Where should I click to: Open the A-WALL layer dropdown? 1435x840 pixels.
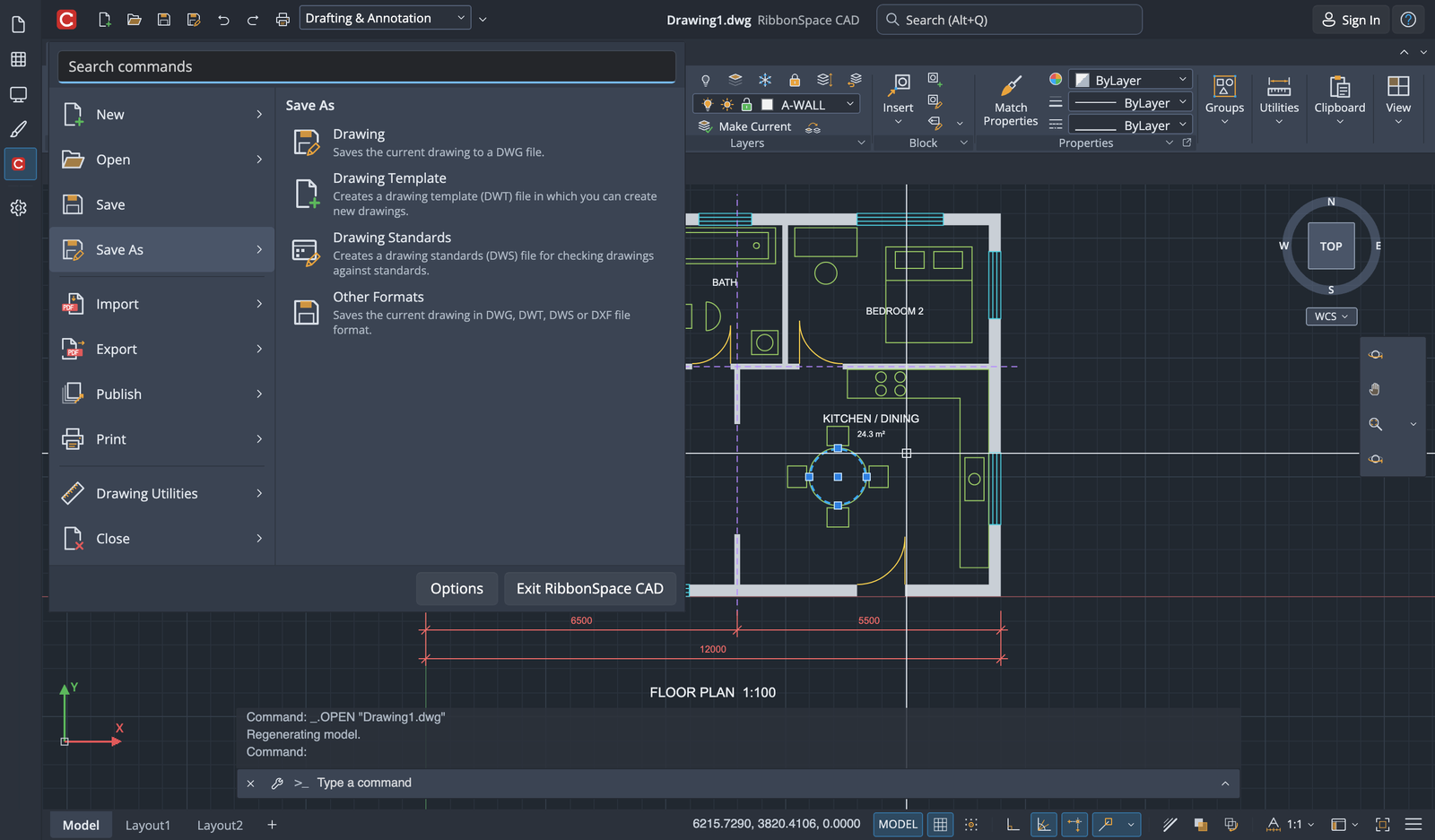coord(776,104)
